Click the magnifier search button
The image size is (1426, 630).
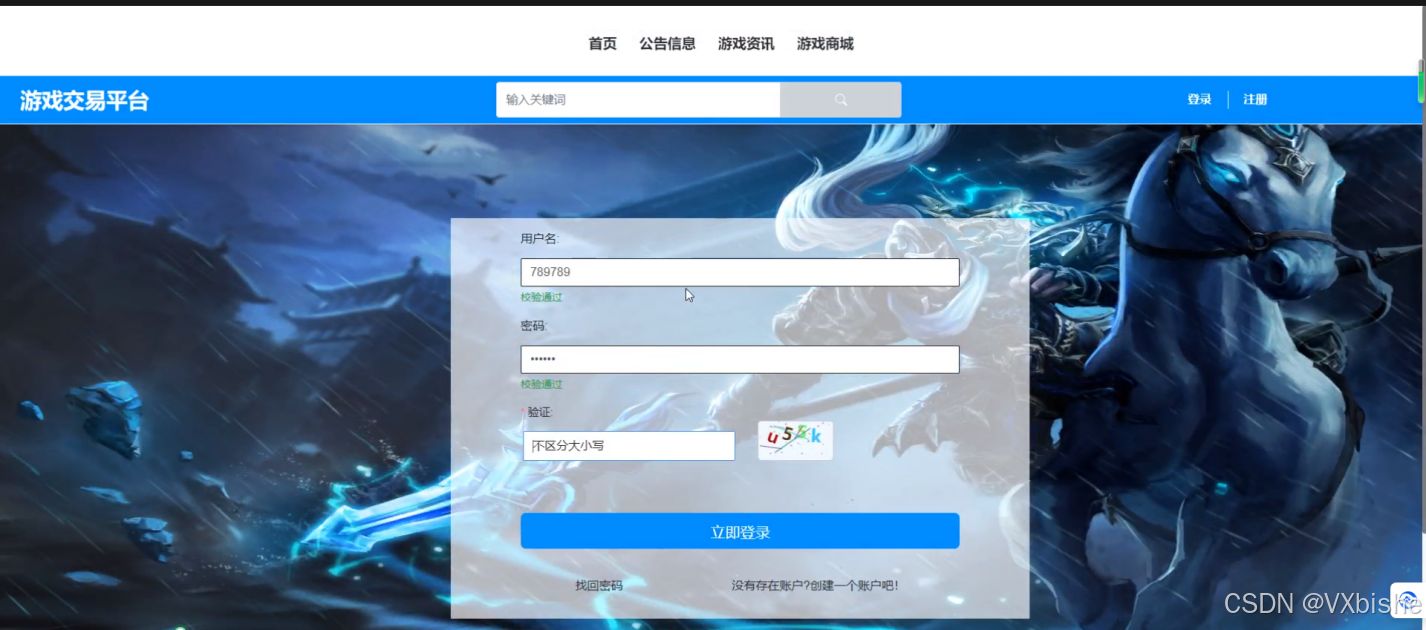pos(841,100)
